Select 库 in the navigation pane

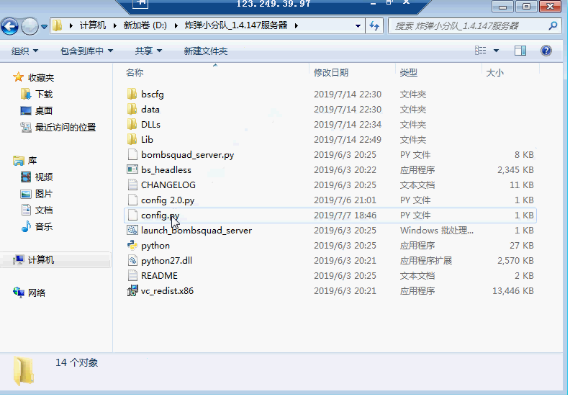32,160
